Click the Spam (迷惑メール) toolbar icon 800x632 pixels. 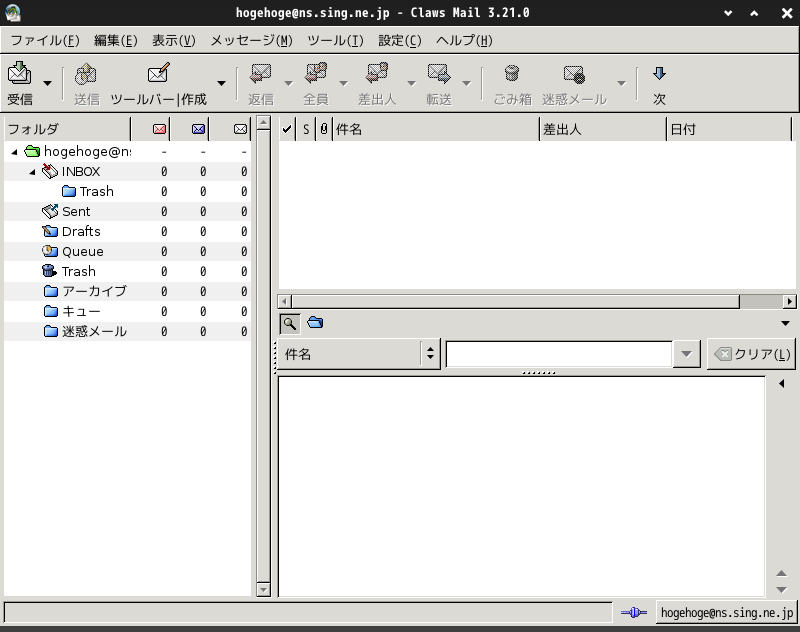574,74
